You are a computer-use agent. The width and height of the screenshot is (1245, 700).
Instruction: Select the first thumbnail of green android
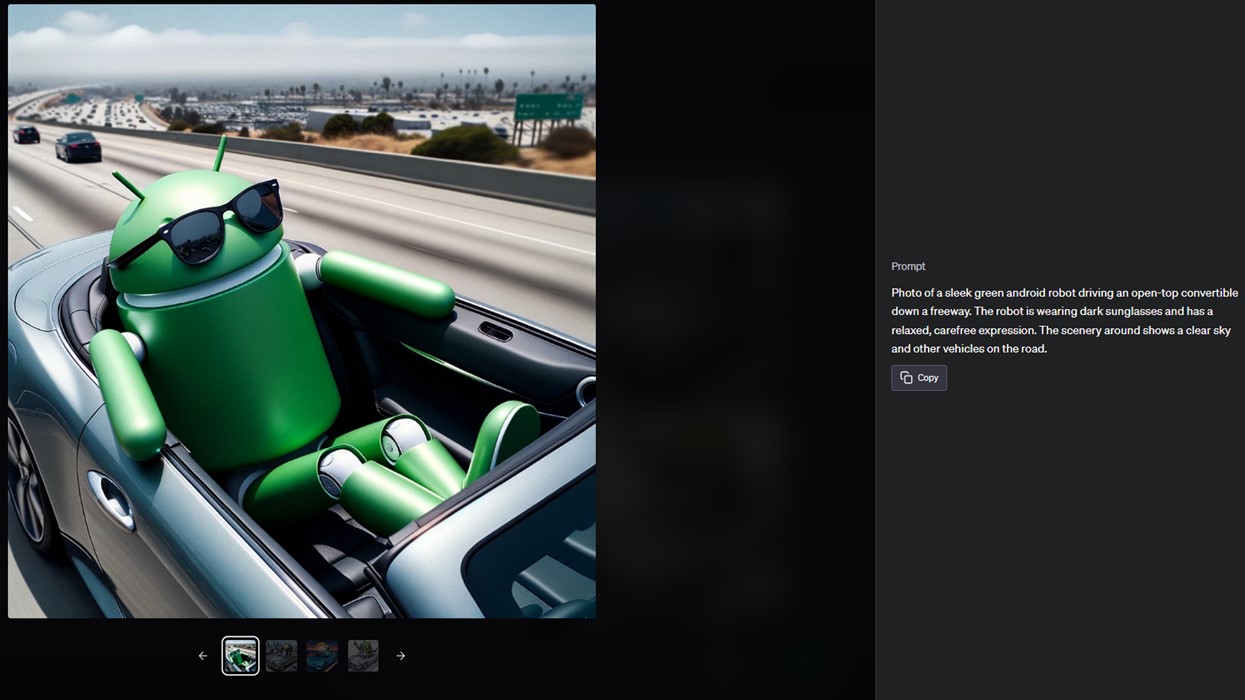tap(240, 656)
